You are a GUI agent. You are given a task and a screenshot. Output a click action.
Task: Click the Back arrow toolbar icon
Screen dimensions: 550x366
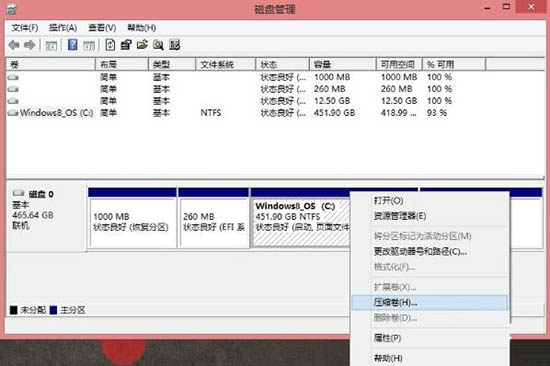(x=14, y=45)
